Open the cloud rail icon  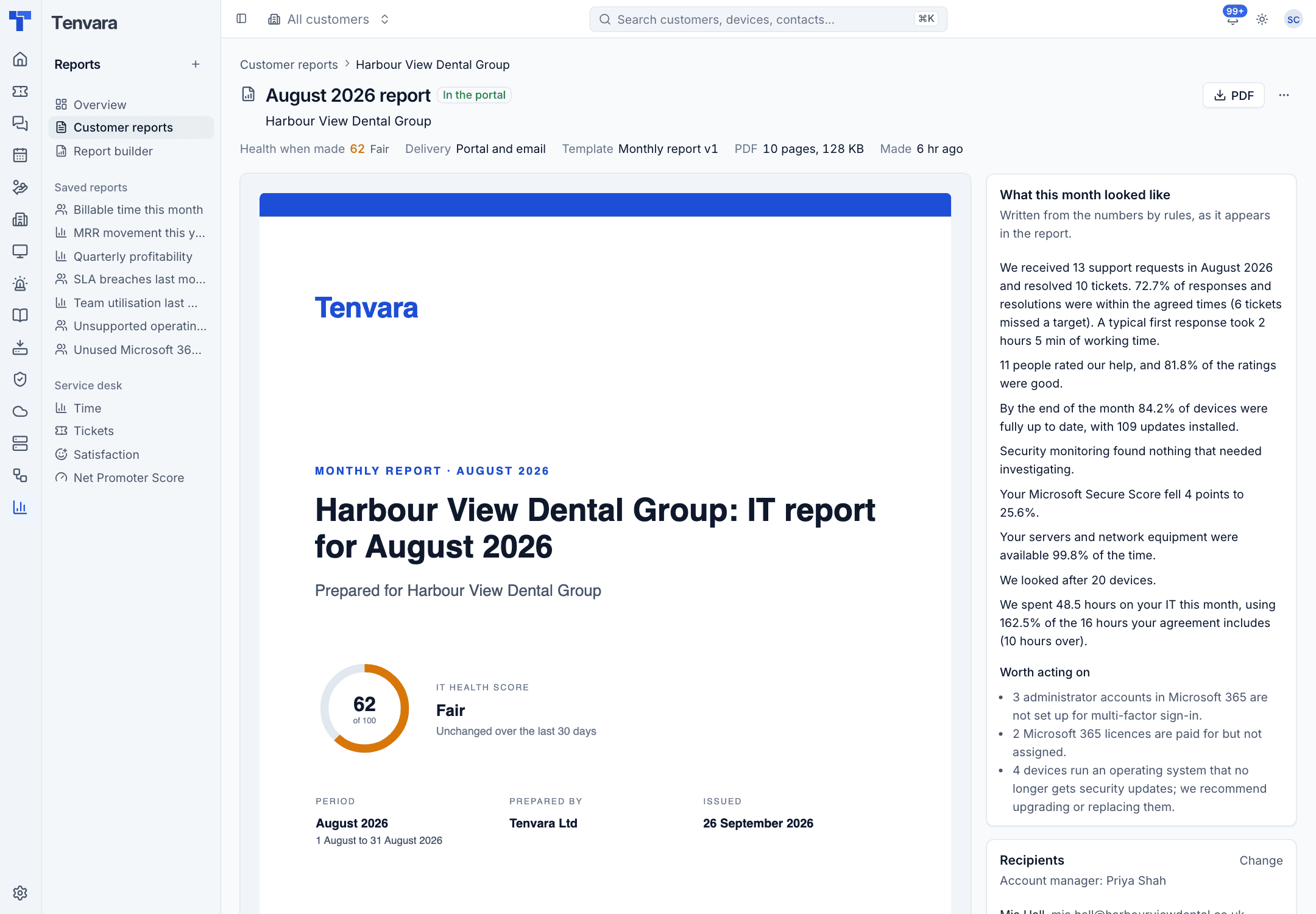pyautogui.click(x=20, y=411)
